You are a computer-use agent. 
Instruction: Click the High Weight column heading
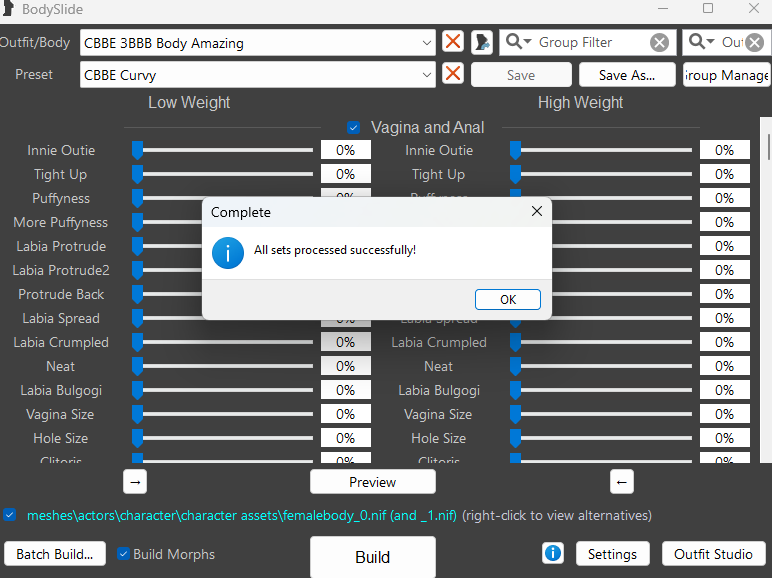tap(580, 102)
